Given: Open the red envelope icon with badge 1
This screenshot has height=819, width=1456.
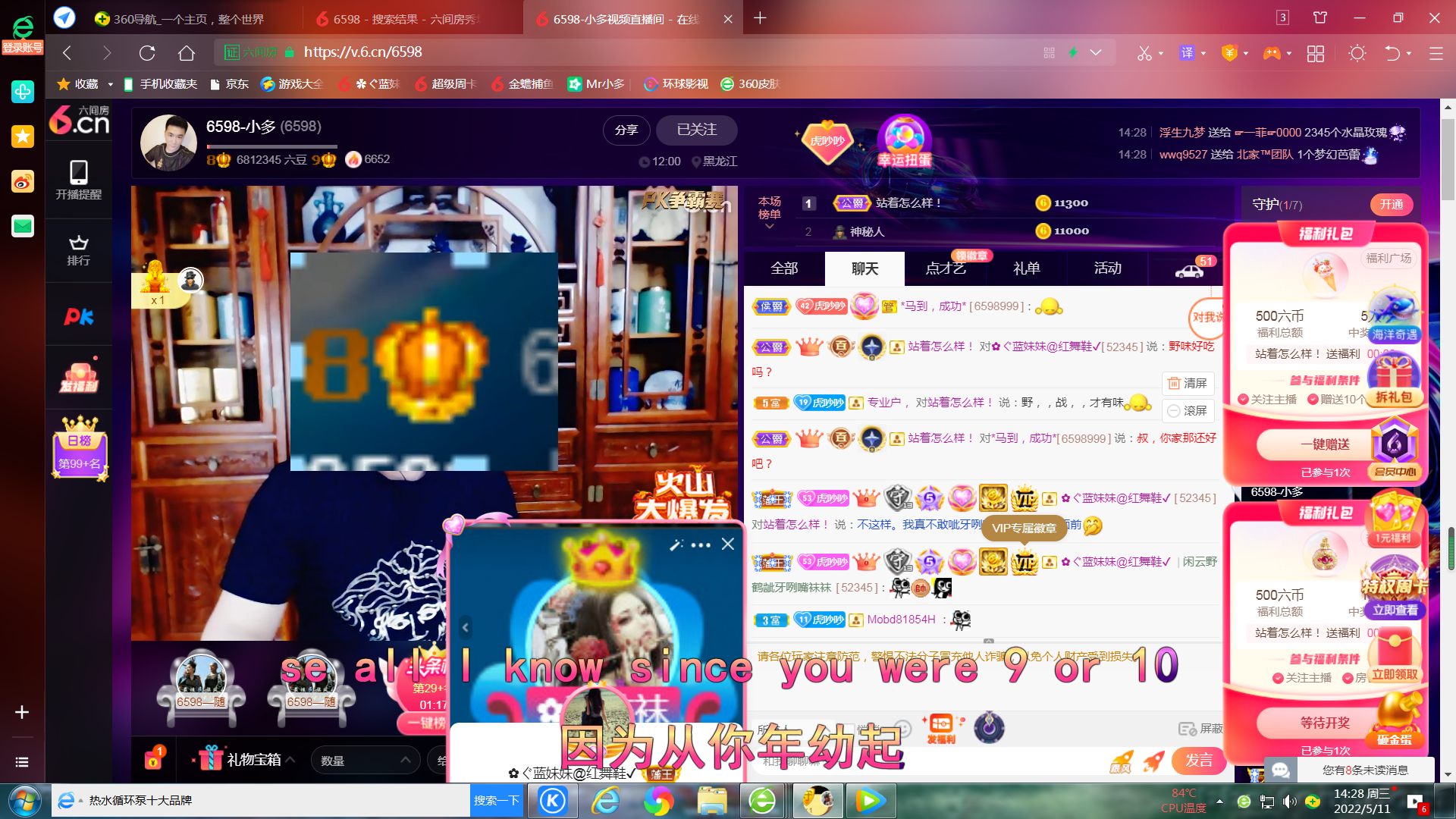Looking at the screenshot, I should 154,758.
